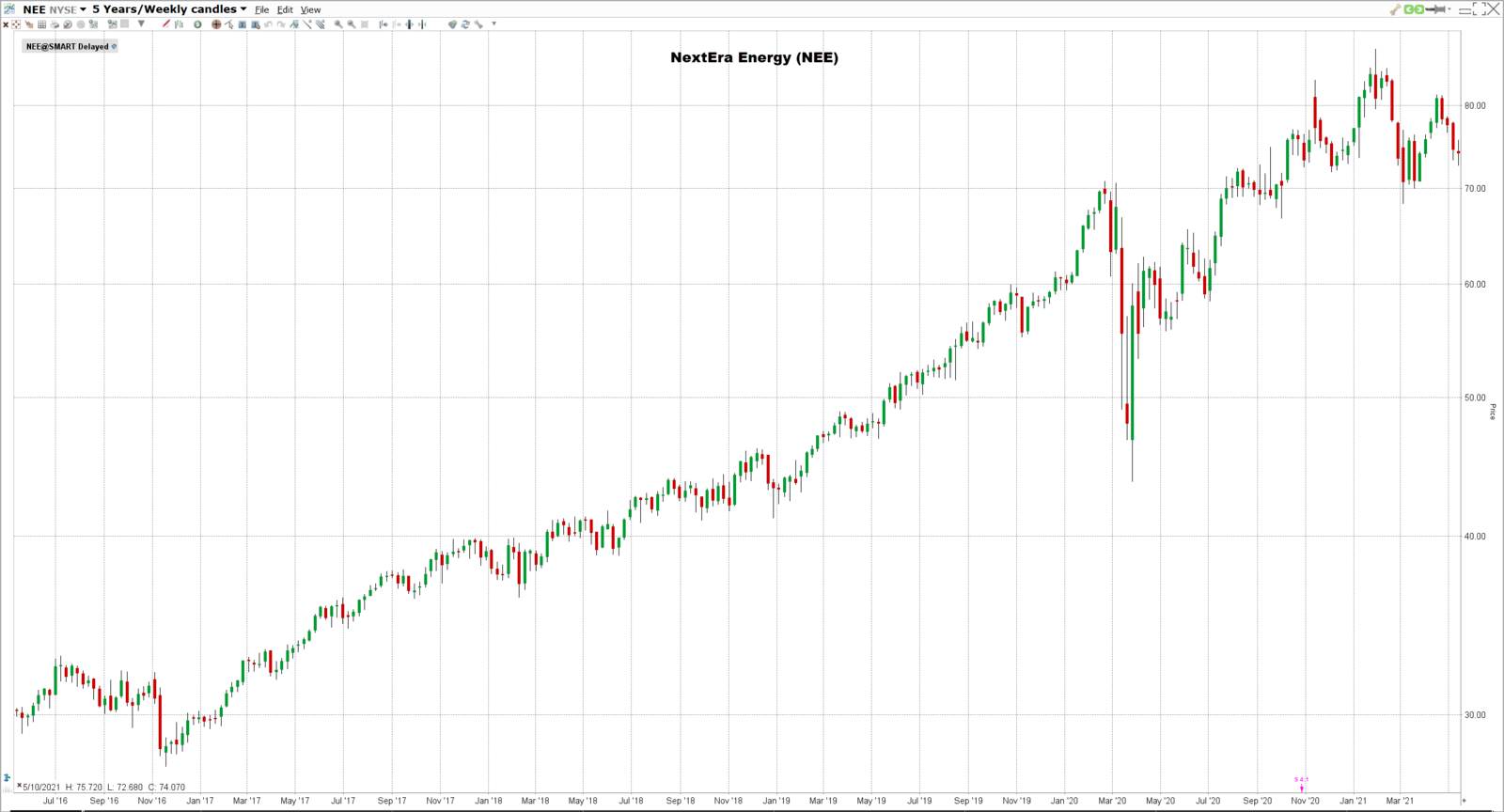
Task: Click the Jul '16 time axis label
Action: [55, 801]
